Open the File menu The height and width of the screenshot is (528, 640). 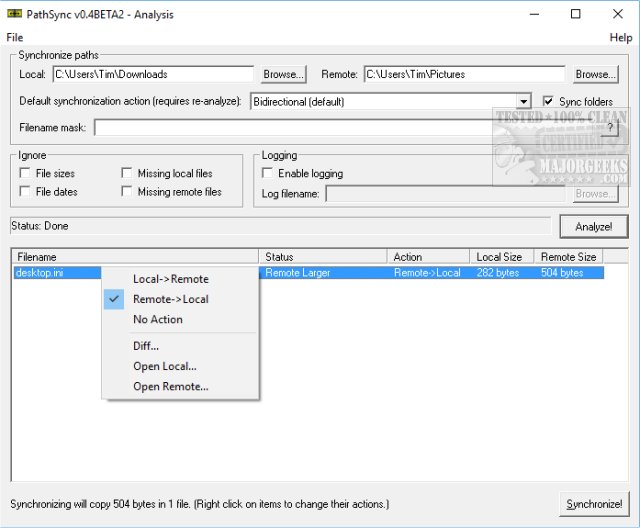tap(15, 38)
